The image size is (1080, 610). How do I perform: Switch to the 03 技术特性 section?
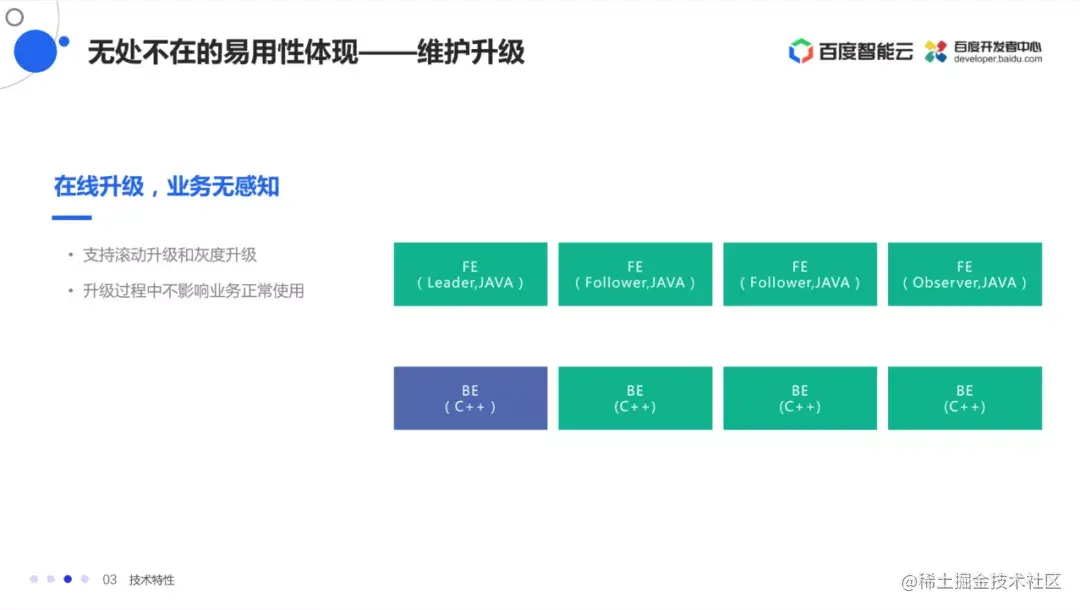pyautogui.click(x=137, y=579)
